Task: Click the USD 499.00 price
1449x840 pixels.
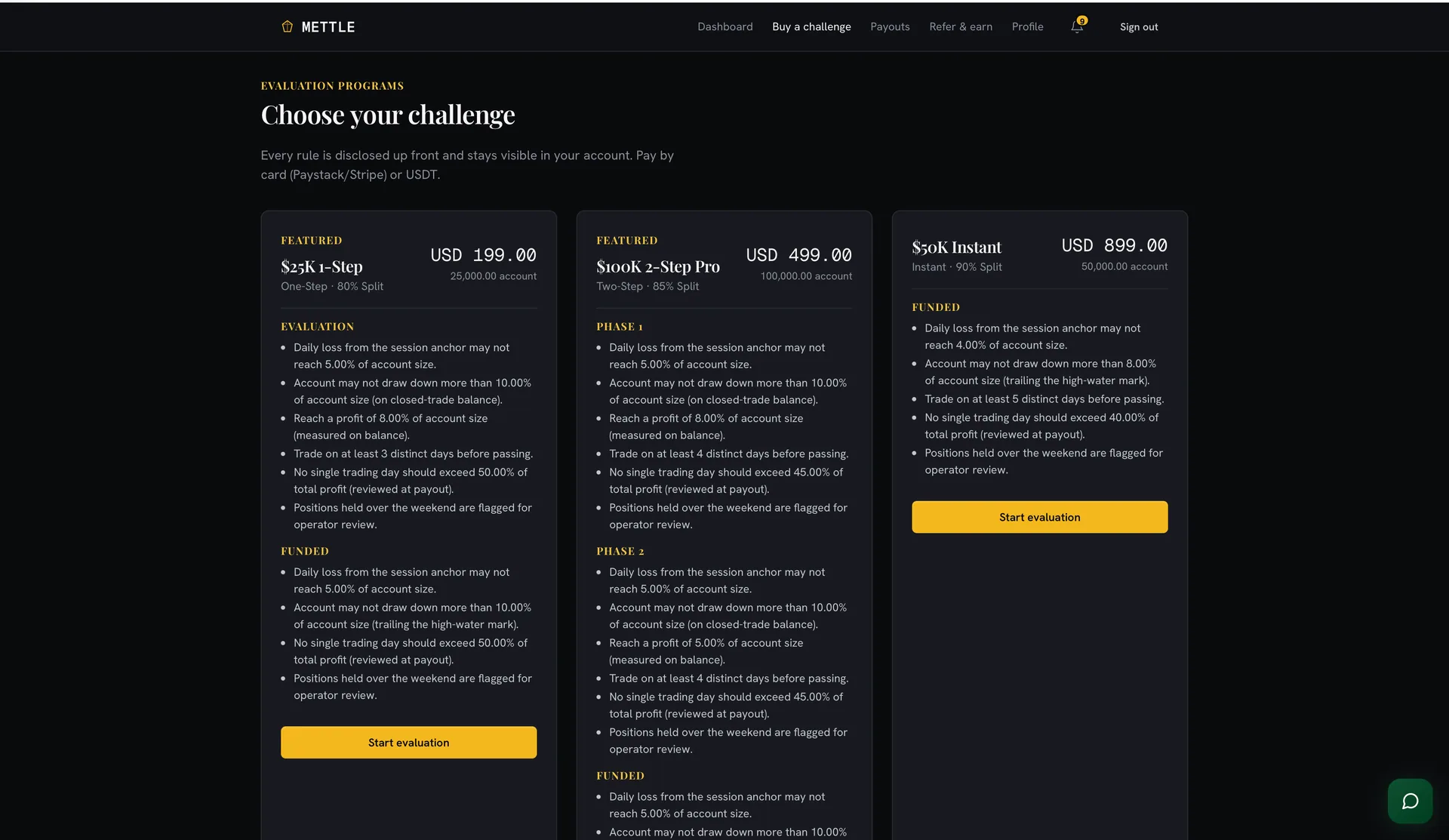Action: point(798,255)
